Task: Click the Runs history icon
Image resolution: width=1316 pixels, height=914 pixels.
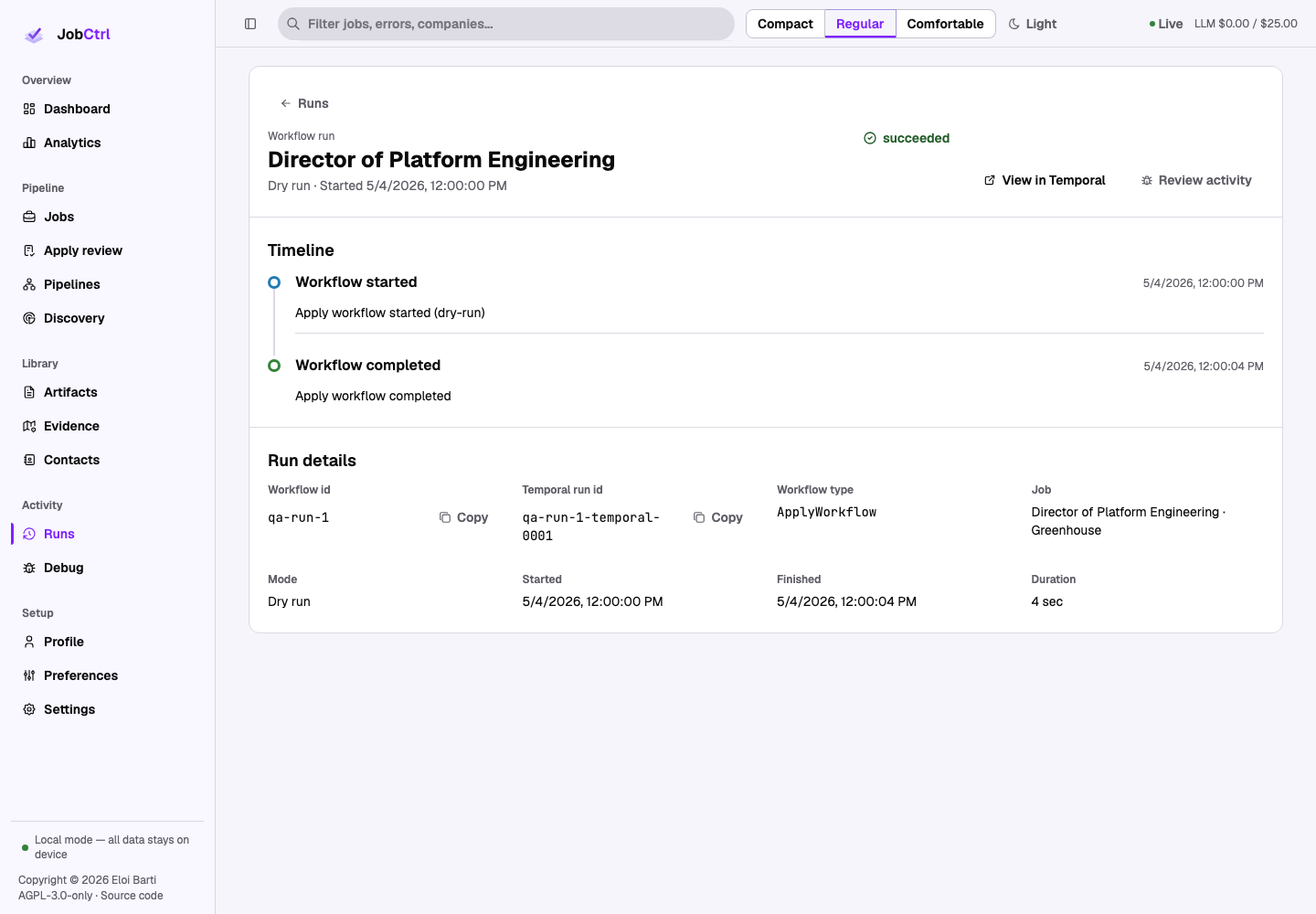Action: pyautogui.click(x=29, y=534)
